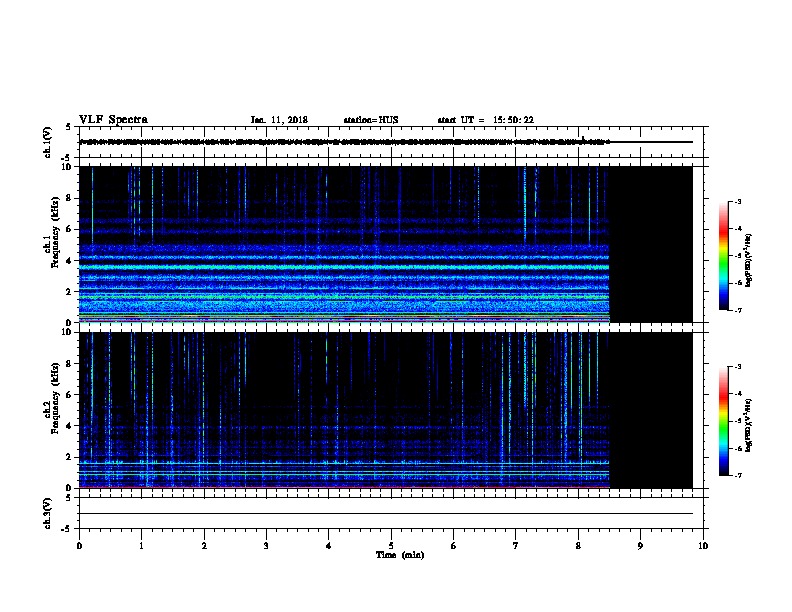Click inside the ch.1 spectrogram panel
This screenshot has height=612, width=792.
click(x=386, y=244)
